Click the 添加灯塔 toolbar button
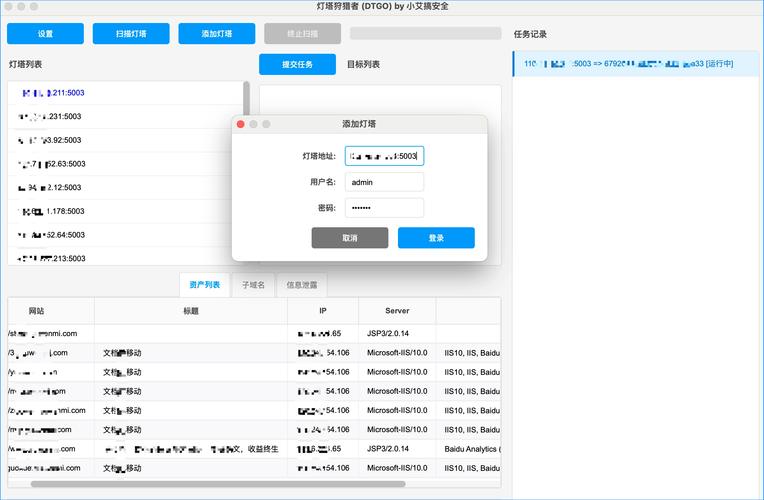 (217, 34)
